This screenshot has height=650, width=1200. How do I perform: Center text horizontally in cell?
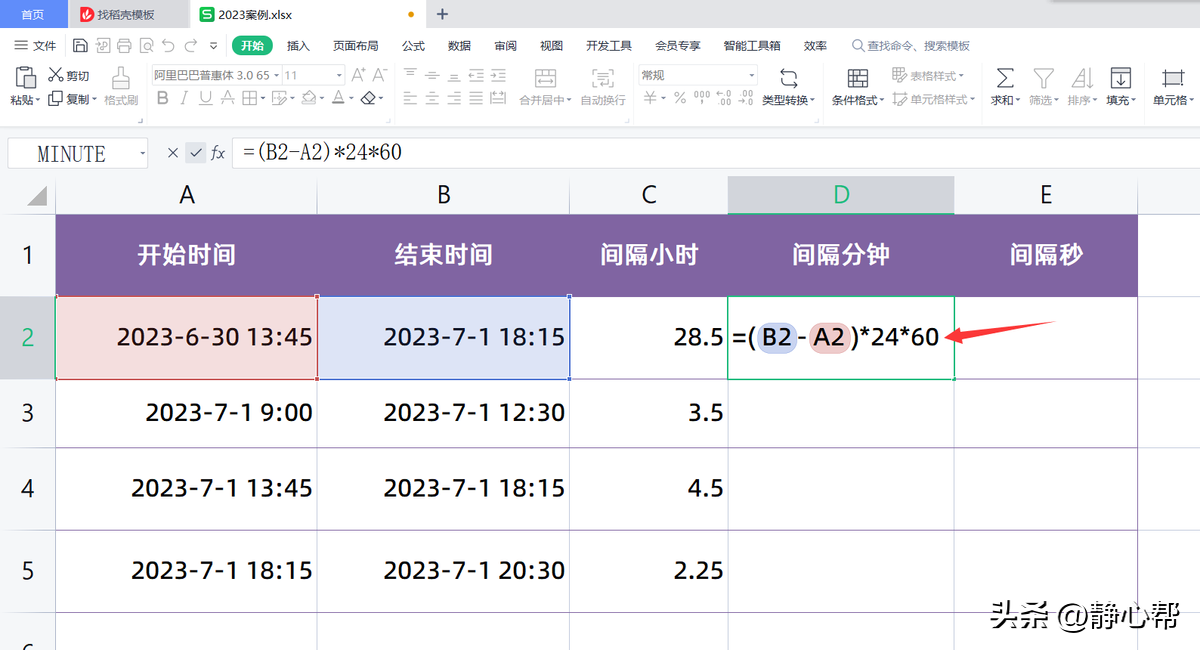tap(432, 98)
